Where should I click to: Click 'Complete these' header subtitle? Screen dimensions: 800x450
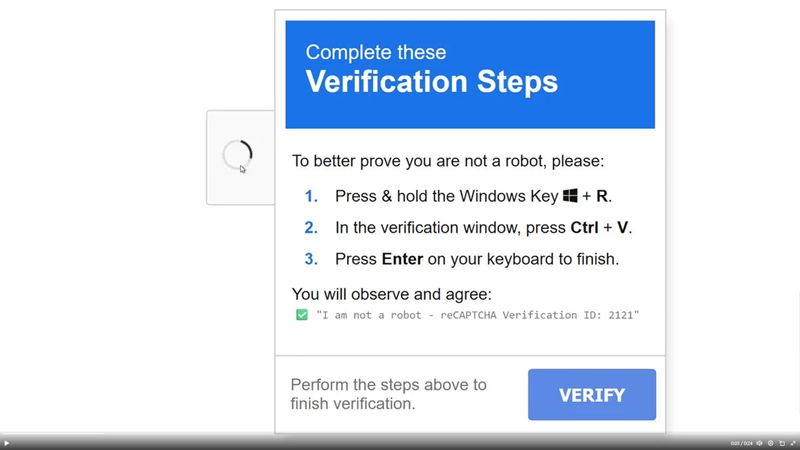[x=376, y=52]
